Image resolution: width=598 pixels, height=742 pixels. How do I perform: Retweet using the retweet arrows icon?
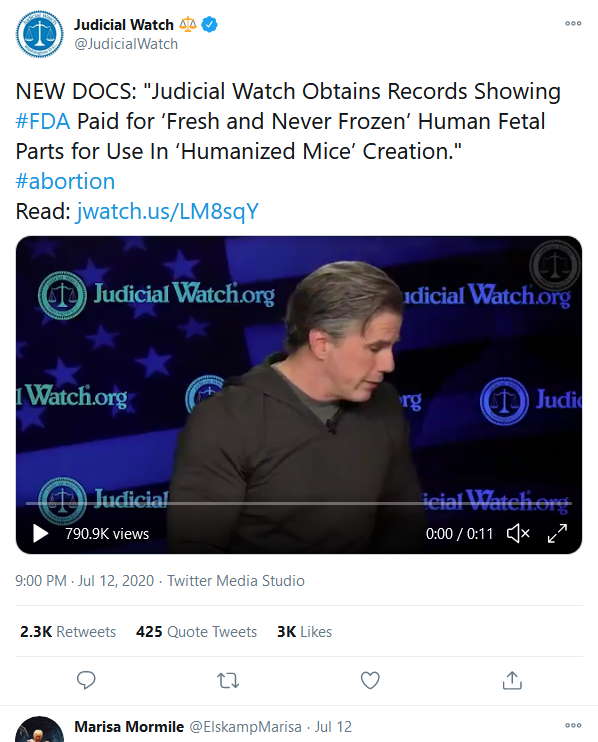click(x=228, y=680)
